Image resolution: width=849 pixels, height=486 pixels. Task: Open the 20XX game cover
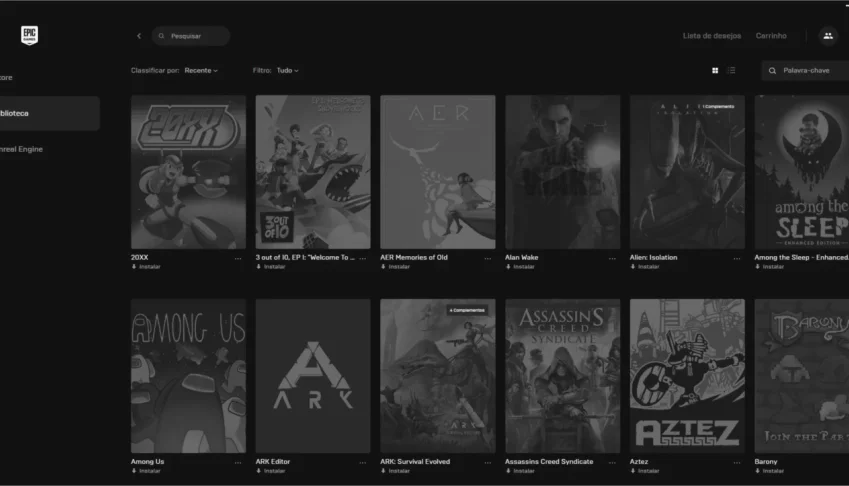[188, 172]
